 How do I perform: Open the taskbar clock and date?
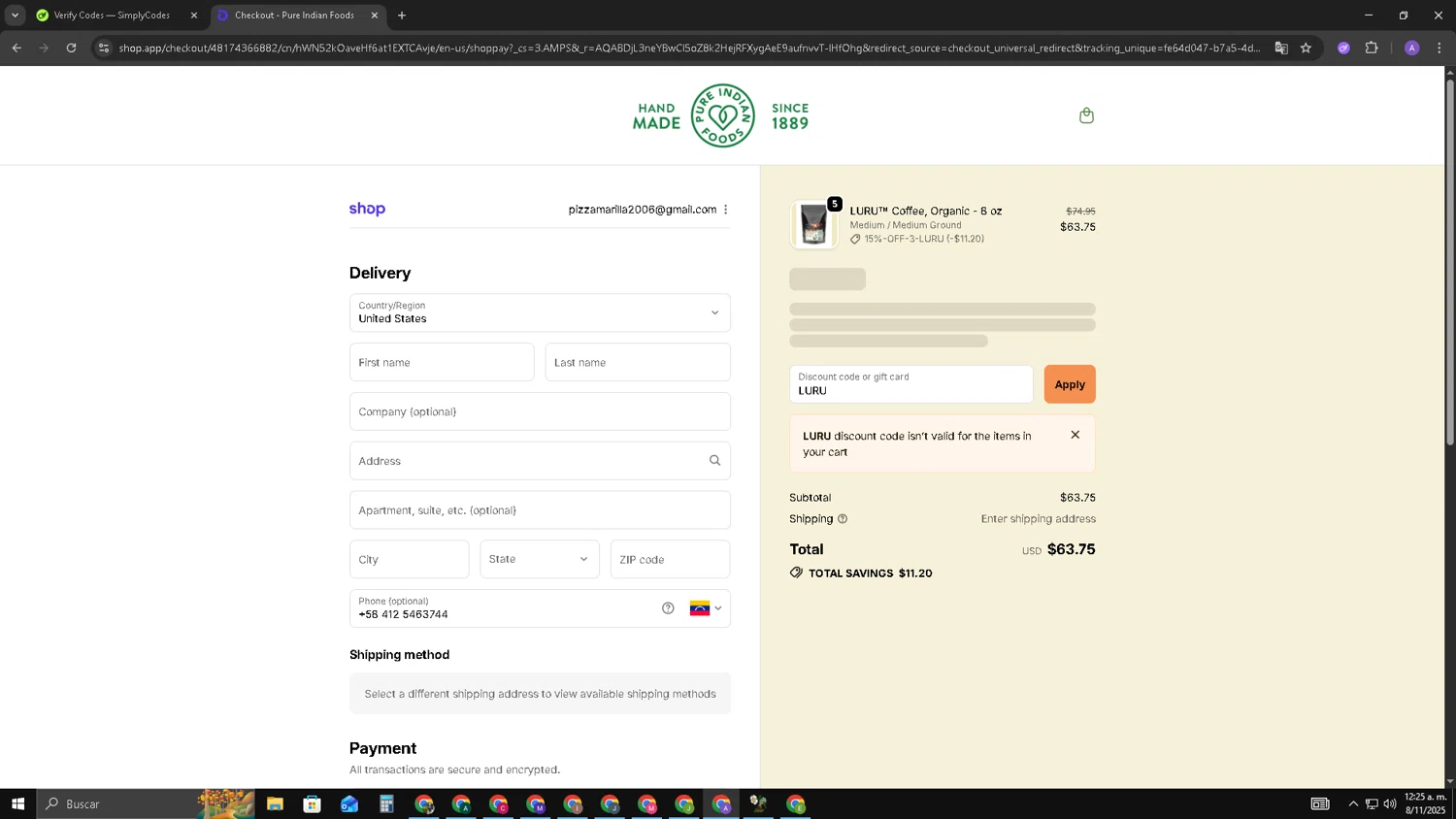click(1425, 803)
